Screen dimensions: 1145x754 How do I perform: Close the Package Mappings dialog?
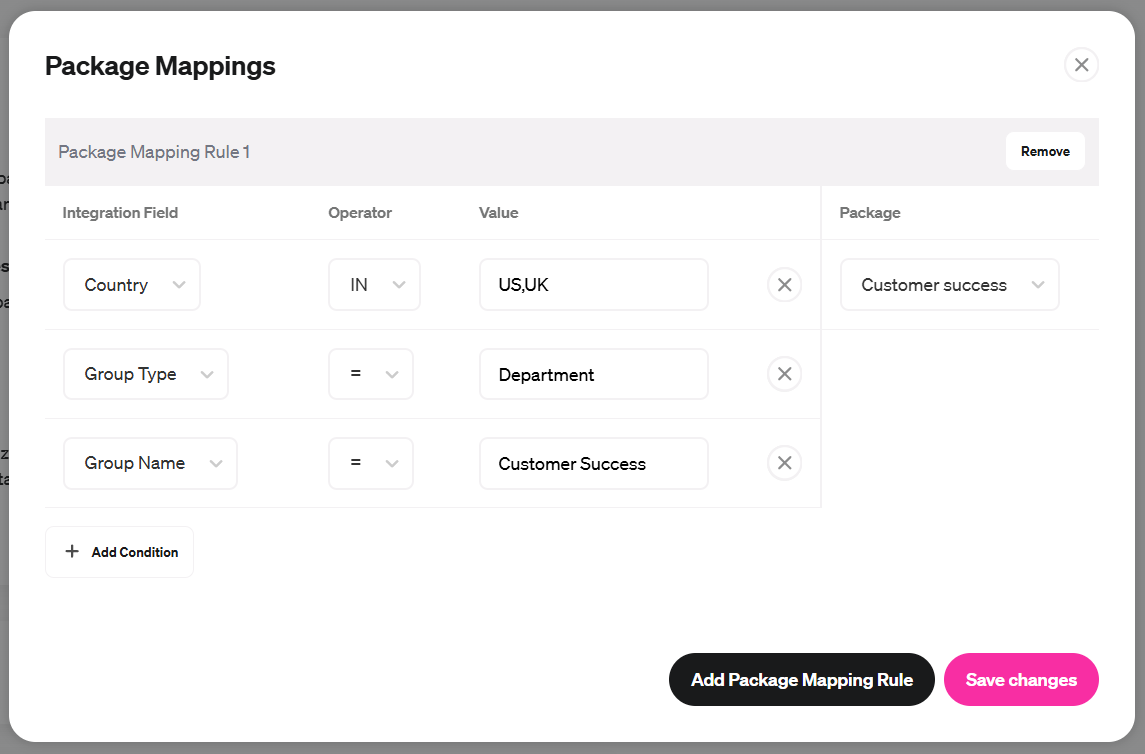[1081, 64]
